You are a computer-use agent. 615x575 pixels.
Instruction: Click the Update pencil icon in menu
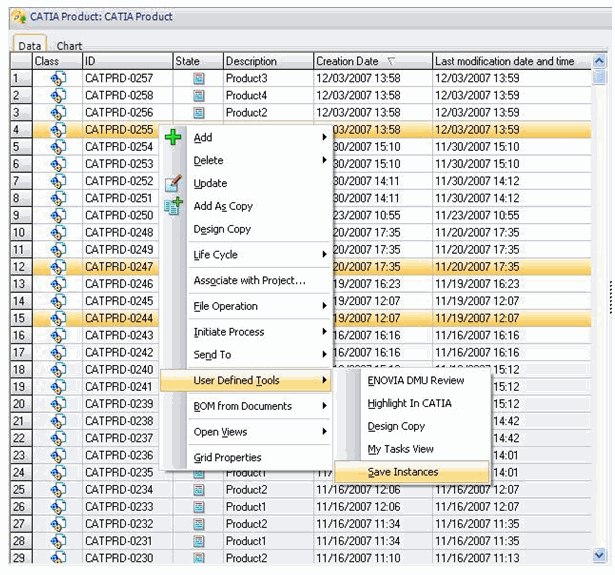(174, 183)
